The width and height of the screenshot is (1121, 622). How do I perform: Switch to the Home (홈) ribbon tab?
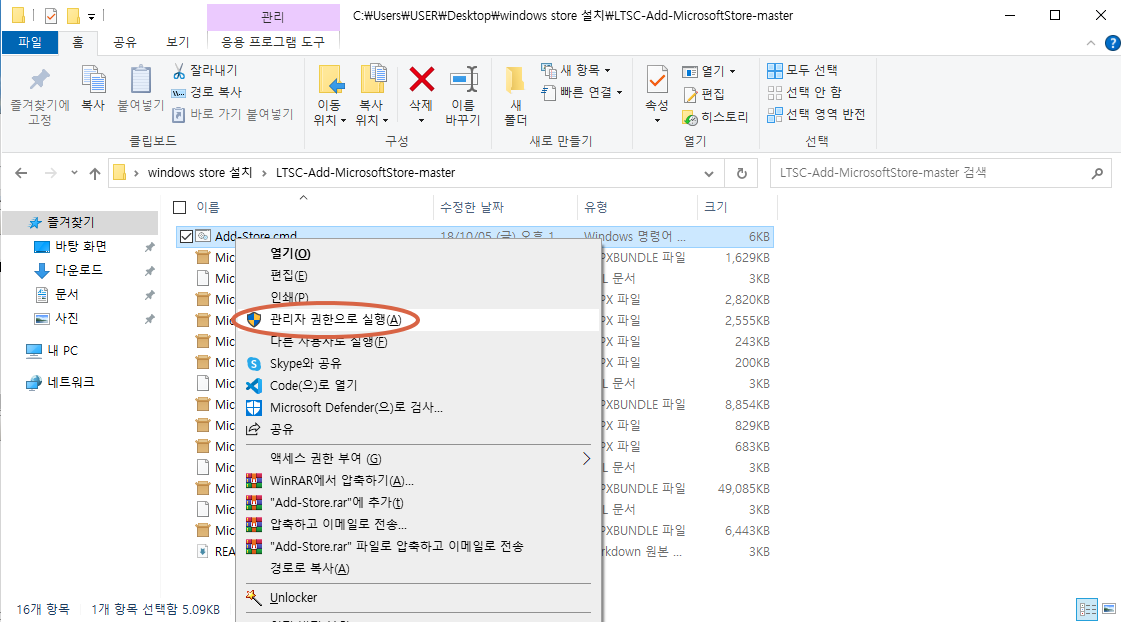tap(78, 42)
